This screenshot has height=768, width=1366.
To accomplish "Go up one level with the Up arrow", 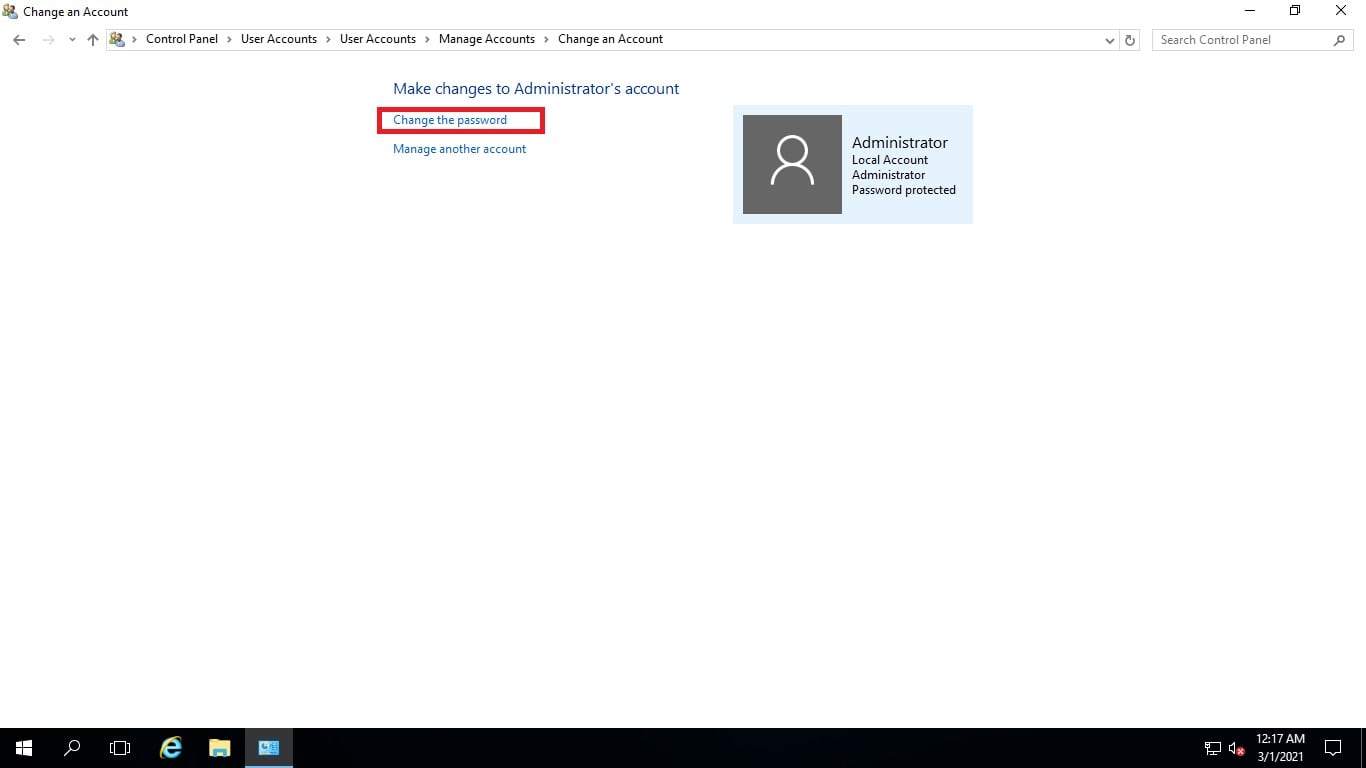I will point(93,40).
